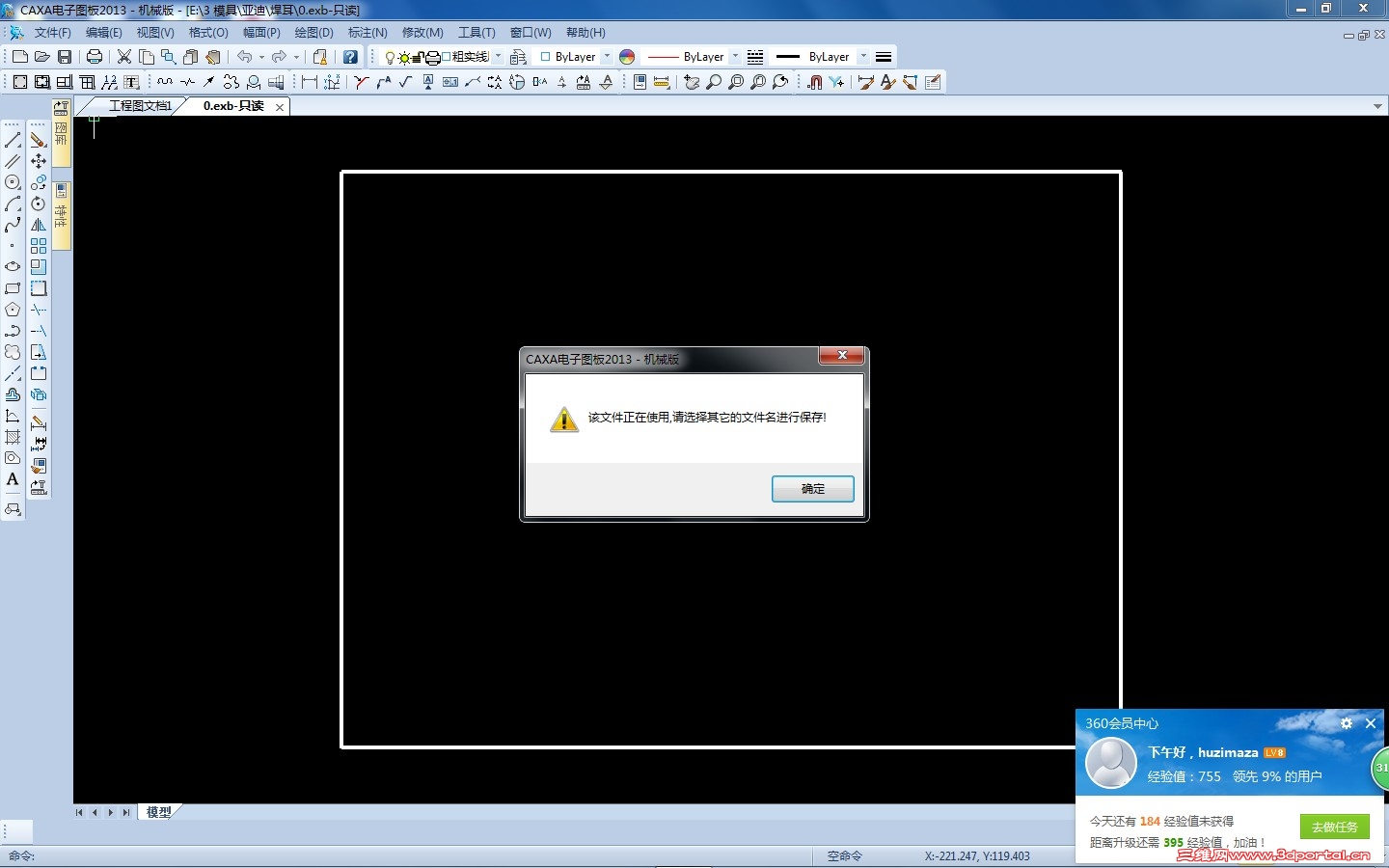Open the undo history dropdown arrow

(261, 57)
